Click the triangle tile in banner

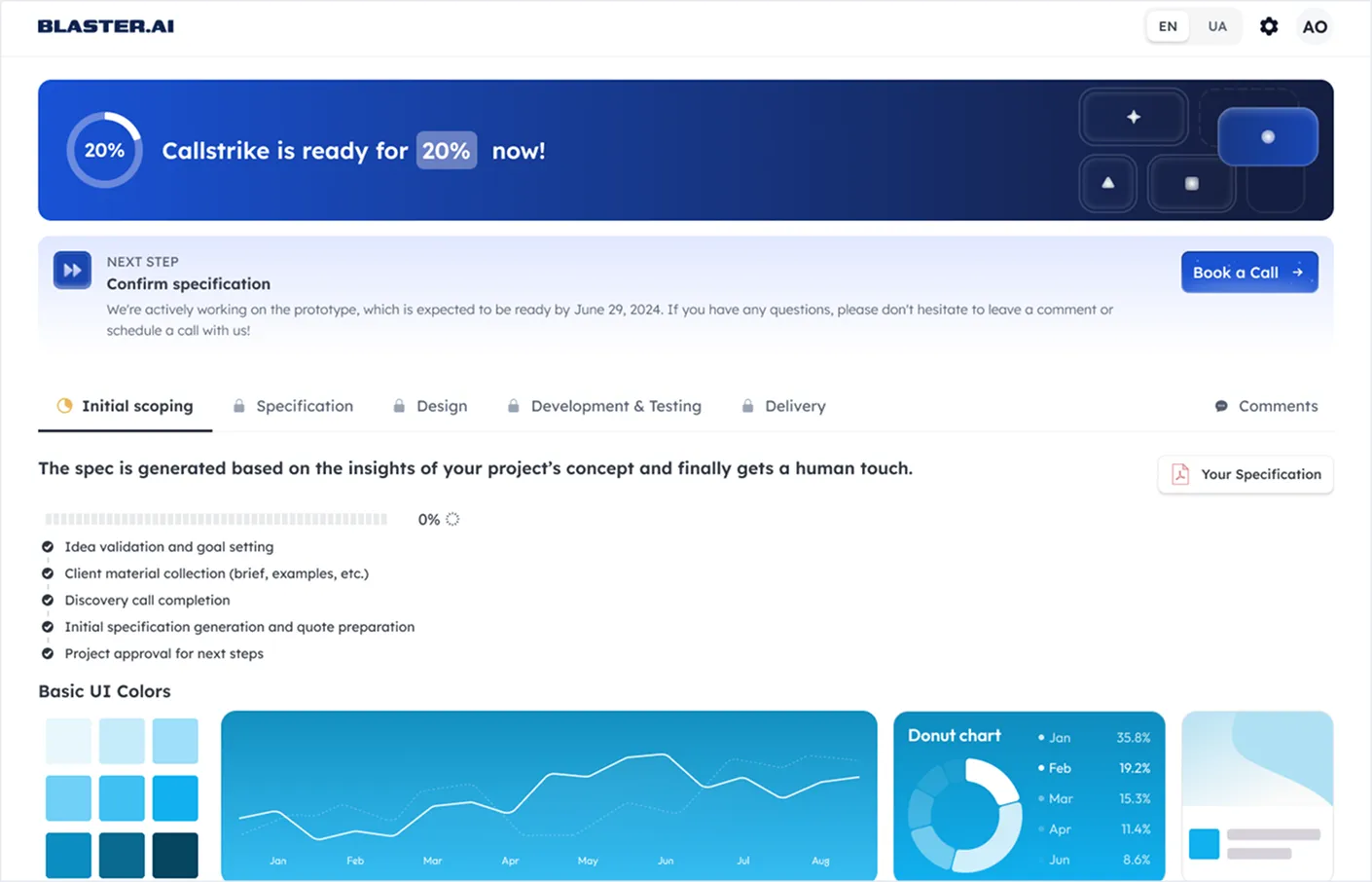[1107, 183]
